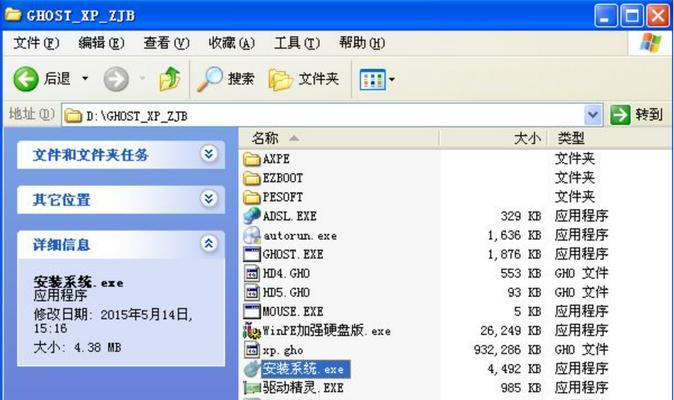Viewport: 674px width, 400px height.
Task: Select the AXPE folder icon
Action: coord(251,159)
